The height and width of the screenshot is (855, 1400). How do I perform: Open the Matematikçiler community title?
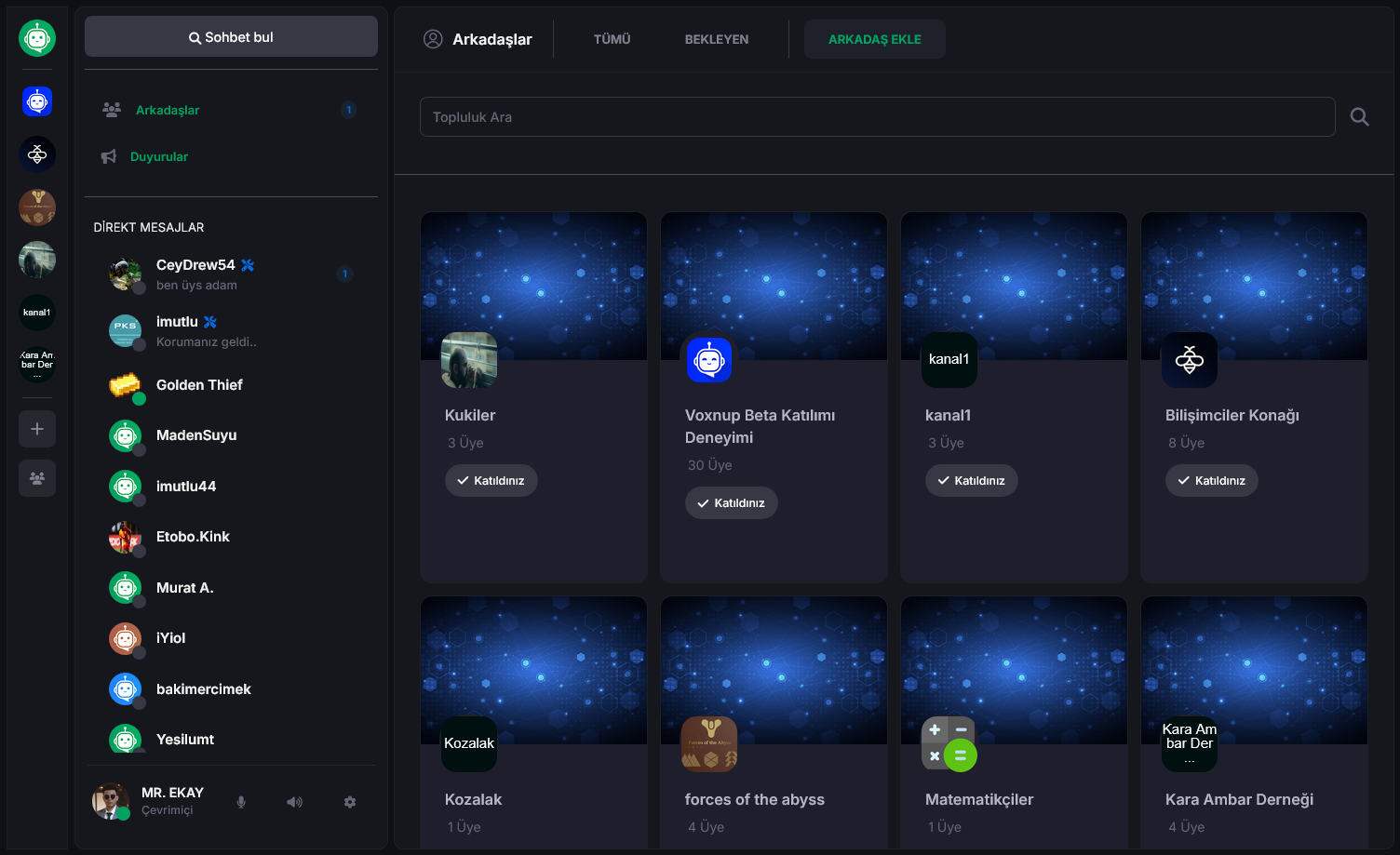pyautogui.click(x=979, y=799)
